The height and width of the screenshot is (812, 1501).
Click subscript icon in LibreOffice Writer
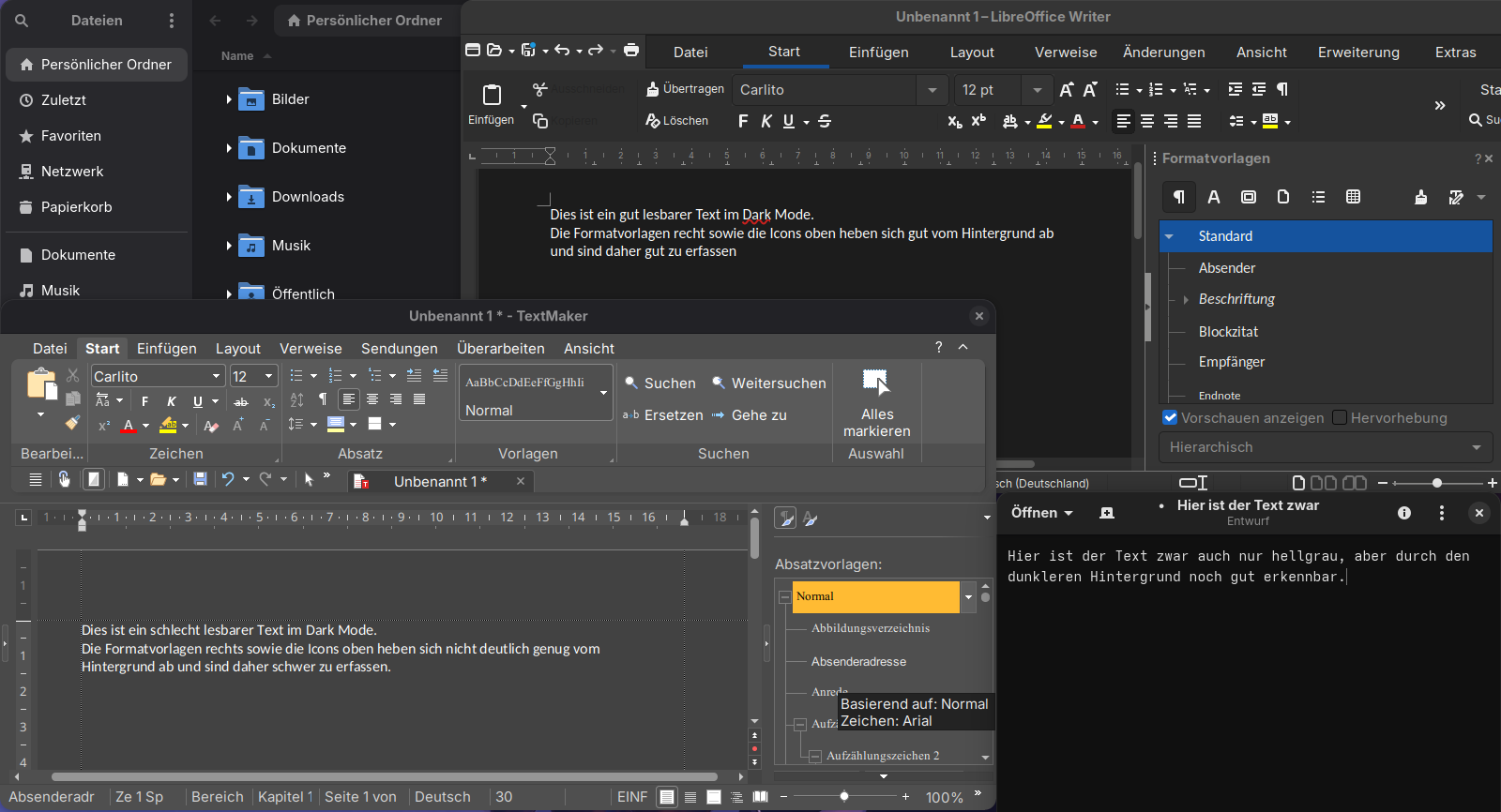[955, 121]
